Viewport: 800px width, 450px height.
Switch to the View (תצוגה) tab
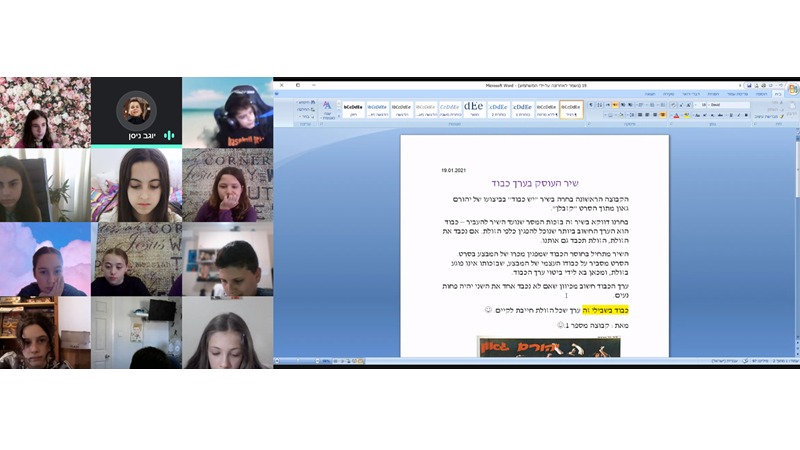649,94
